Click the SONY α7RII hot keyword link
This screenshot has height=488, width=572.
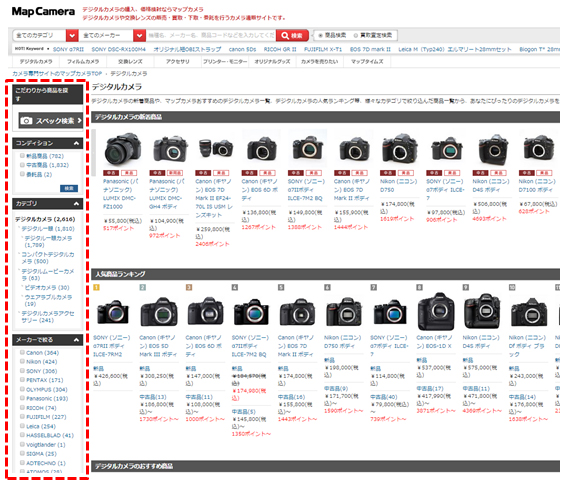68,49
